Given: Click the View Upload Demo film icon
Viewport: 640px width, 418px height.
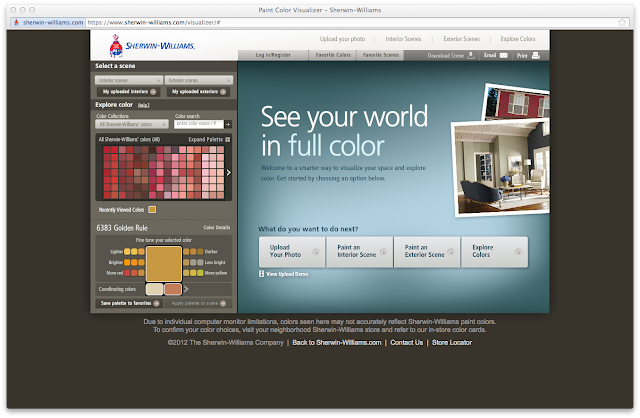Looking at the screenshot, I should pos(262,274).
